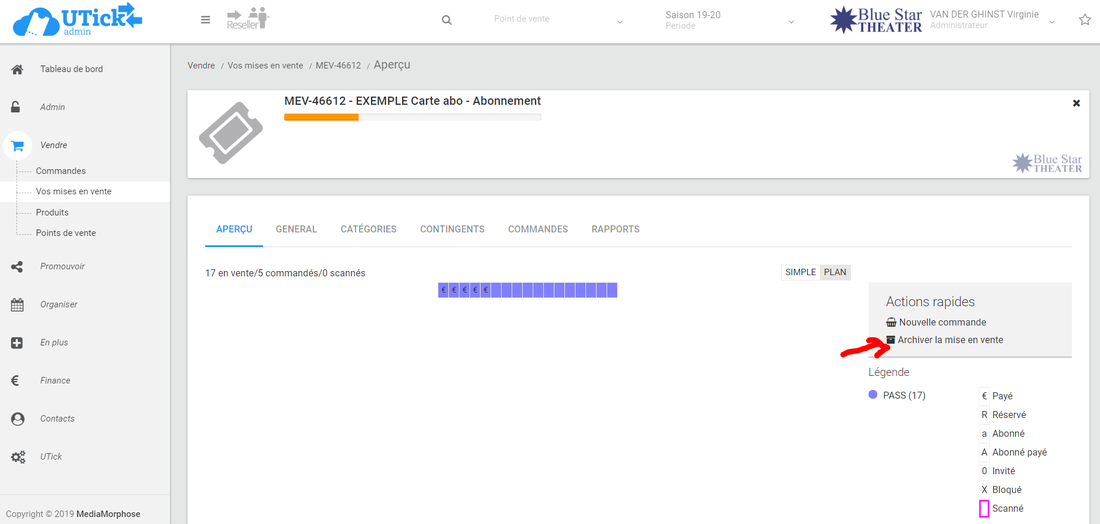
Task: Open Organiser calendar icon
Action: (17, 305)
